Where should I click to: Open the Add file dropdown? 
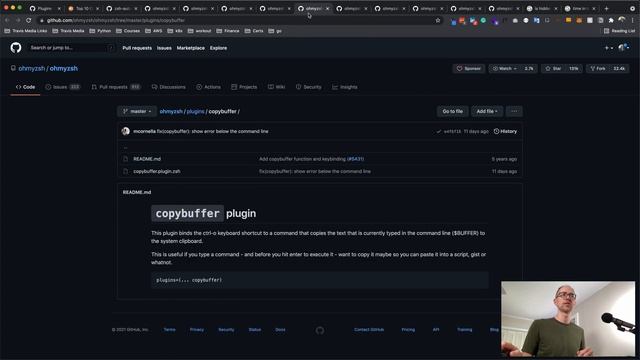pyautogui.click(x=487, y=111)
